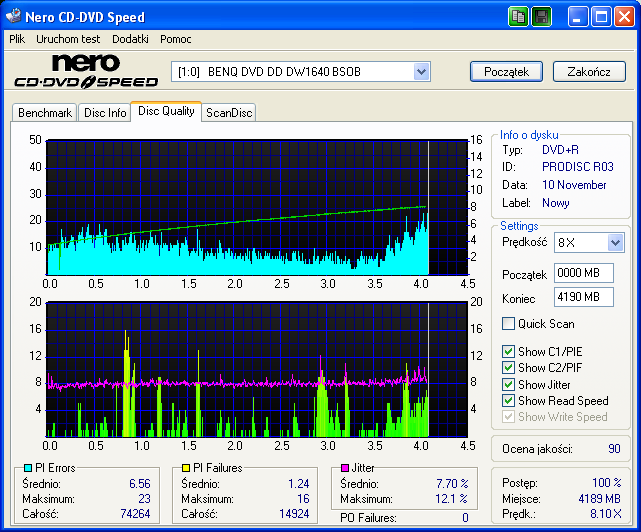The image size is (641, 532).
Task: Click the PI Failures Całość value 14924
Action: [294, 514]
